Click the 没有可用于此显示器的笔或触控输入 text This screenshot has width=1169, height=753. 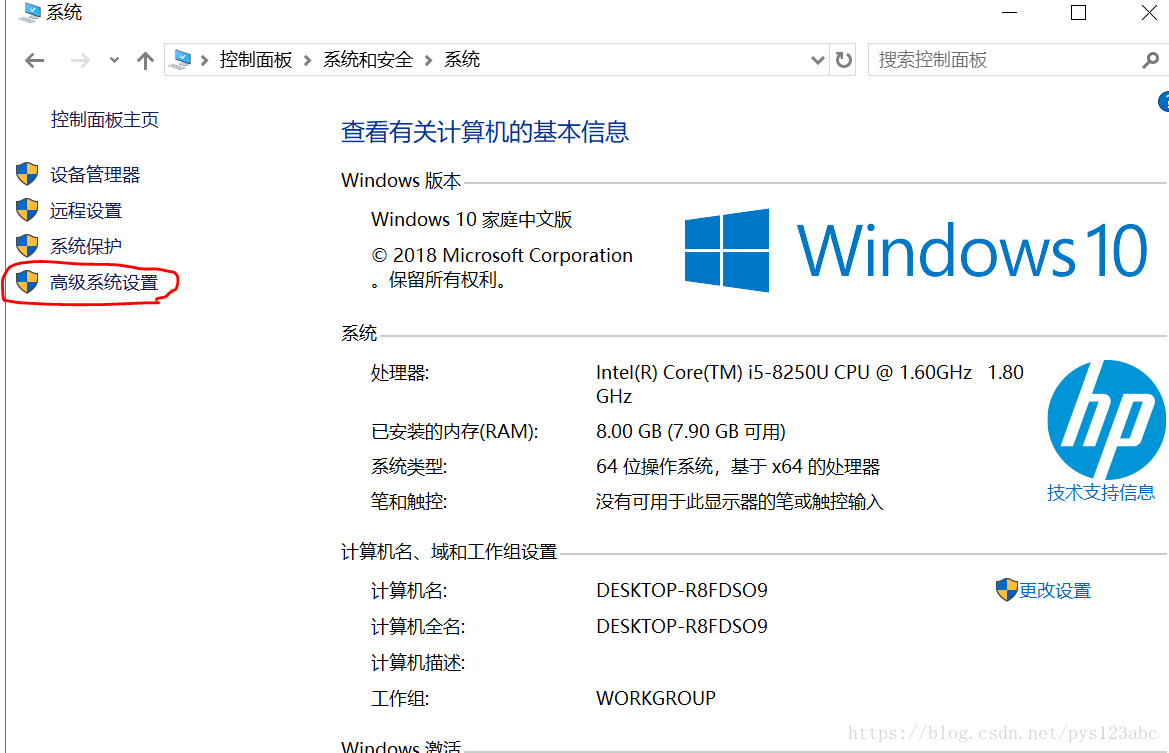tap(739, 502)
